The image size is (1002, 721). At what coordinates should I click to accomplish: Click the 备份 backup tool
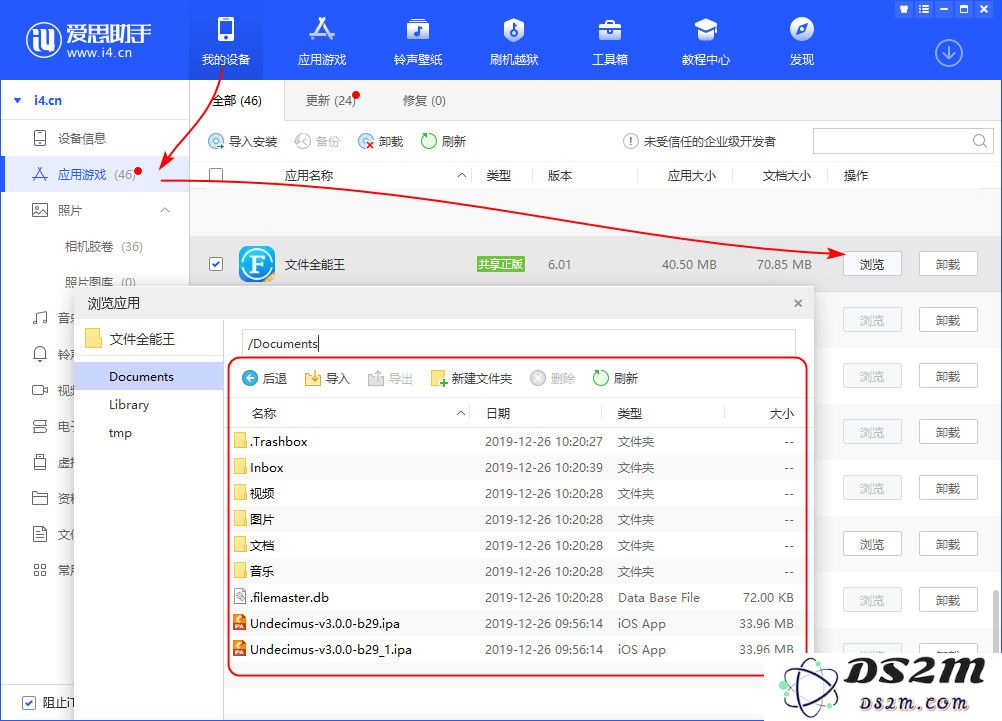coord(317,141)
